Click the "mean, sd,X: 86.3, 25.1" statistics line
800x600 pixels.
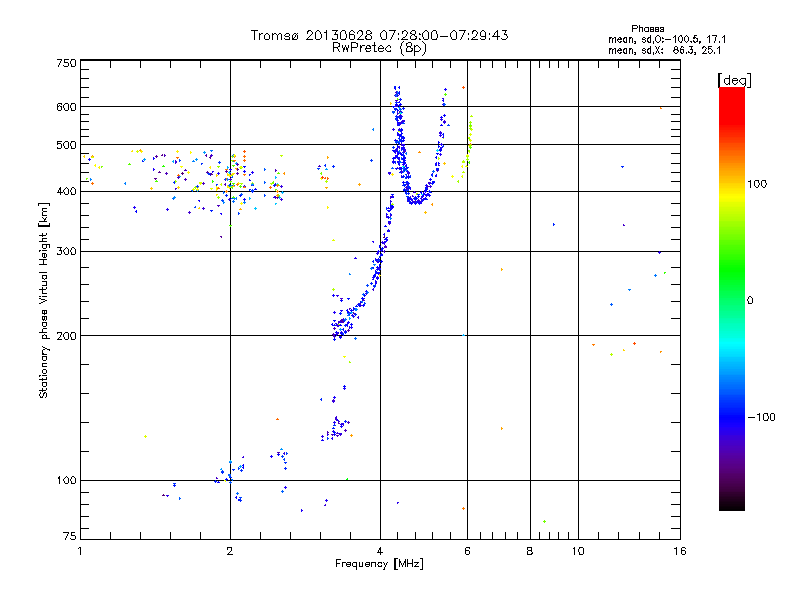pyautogui.click(x=664, y=51)
